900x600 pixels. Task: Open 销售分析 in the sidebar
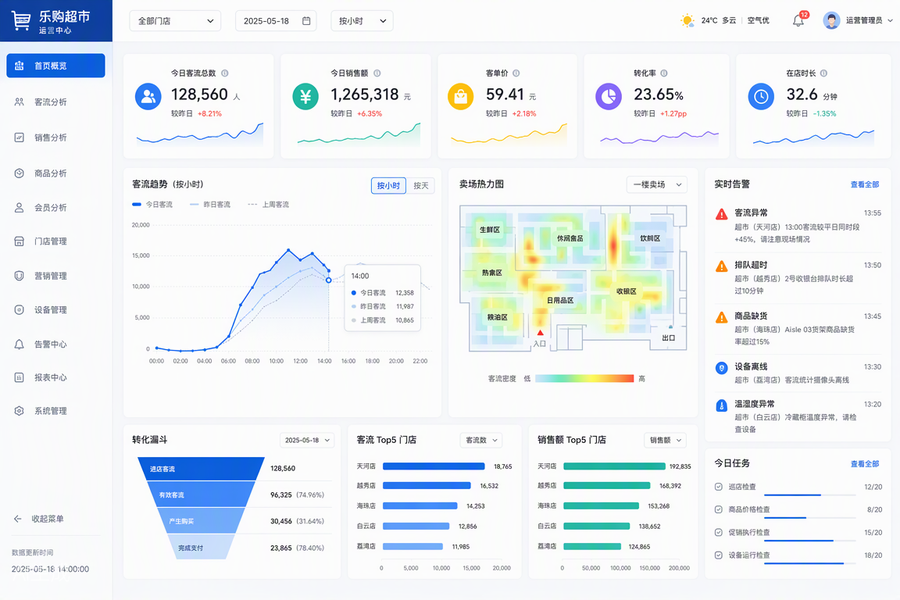(x=56, y=138)
